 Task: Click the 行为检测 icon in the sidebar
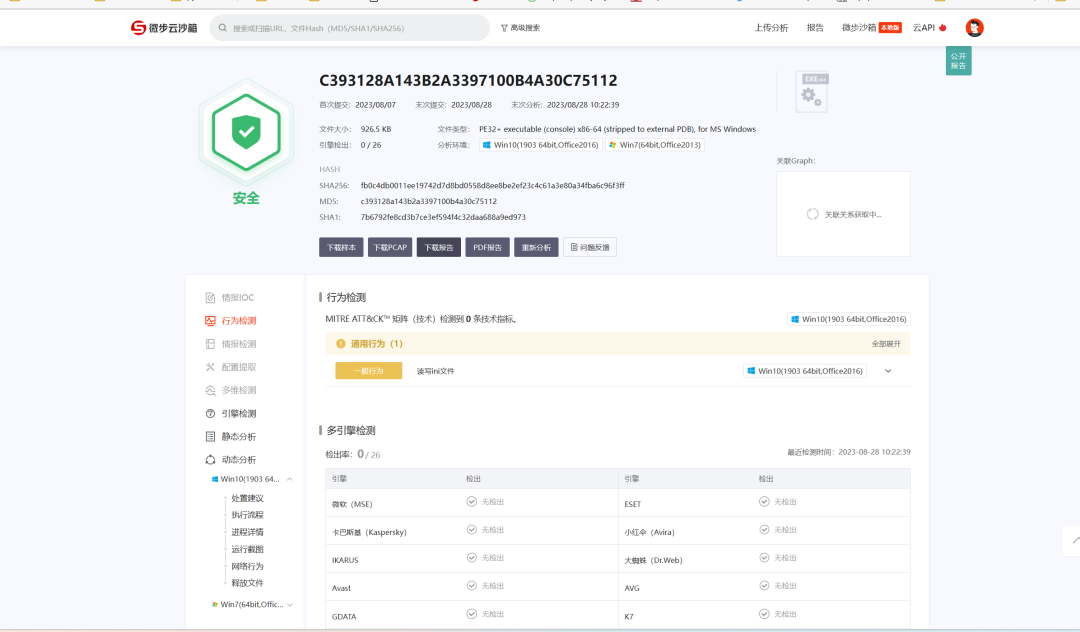210,321
